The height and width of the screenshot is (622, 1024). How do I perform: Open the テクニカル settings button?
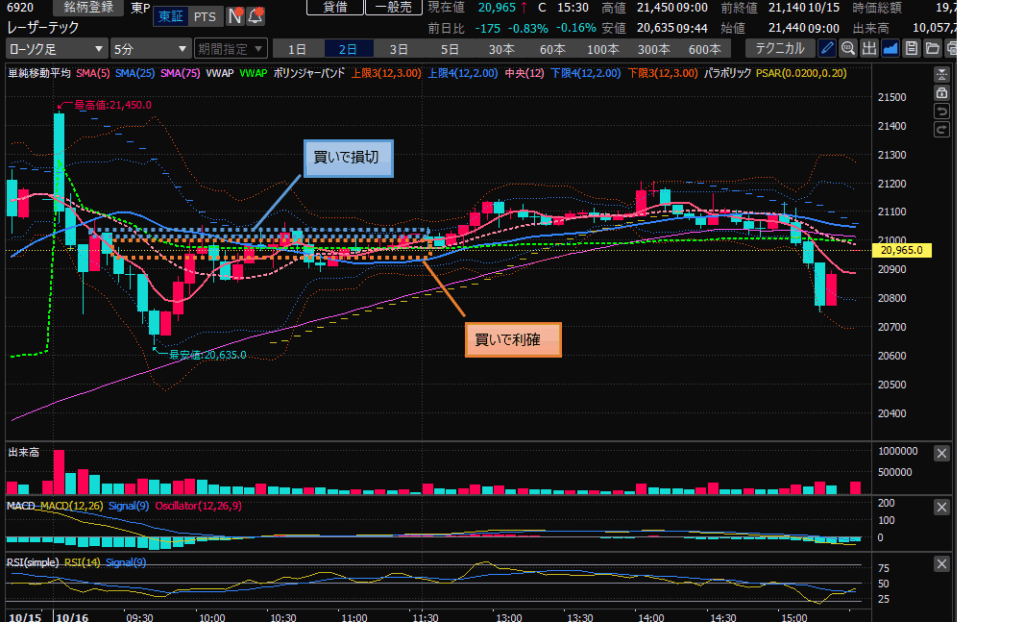[782, 48]
